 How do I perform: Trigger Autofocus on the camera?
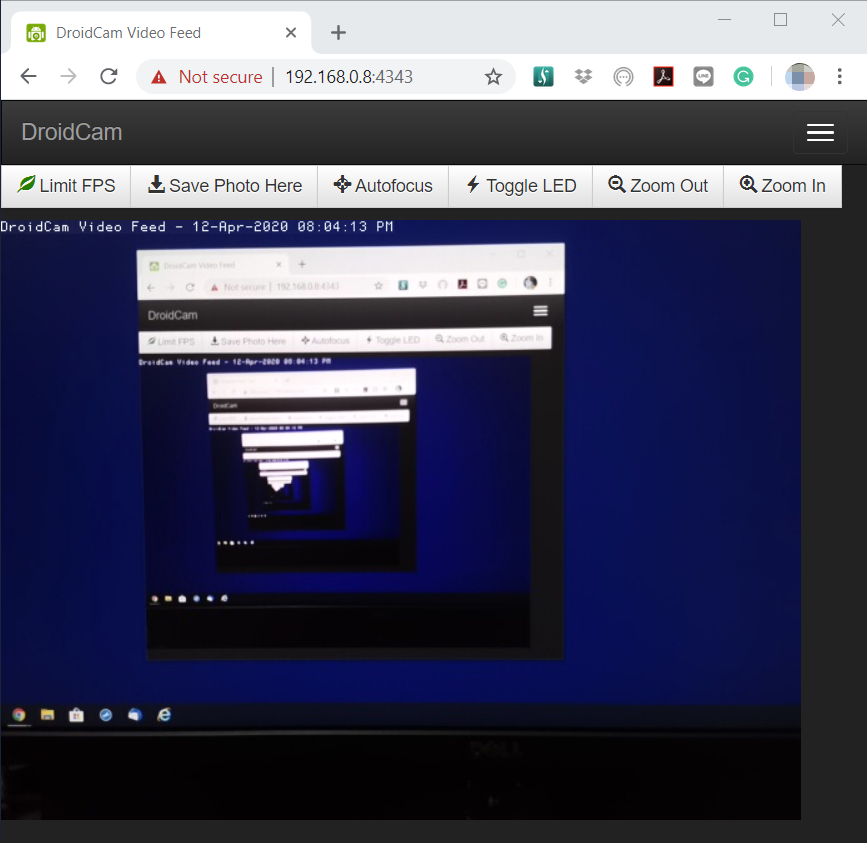383,186
